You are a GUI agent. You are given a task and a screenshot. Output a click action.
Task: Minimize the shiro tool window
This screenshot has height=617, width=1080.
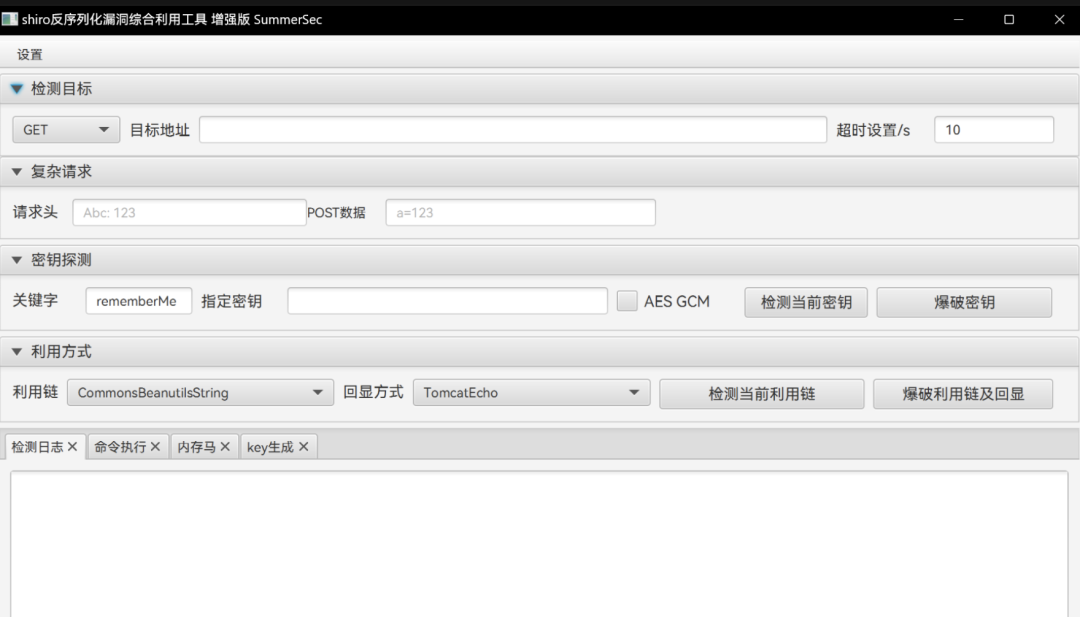click(x=958, y=19)
